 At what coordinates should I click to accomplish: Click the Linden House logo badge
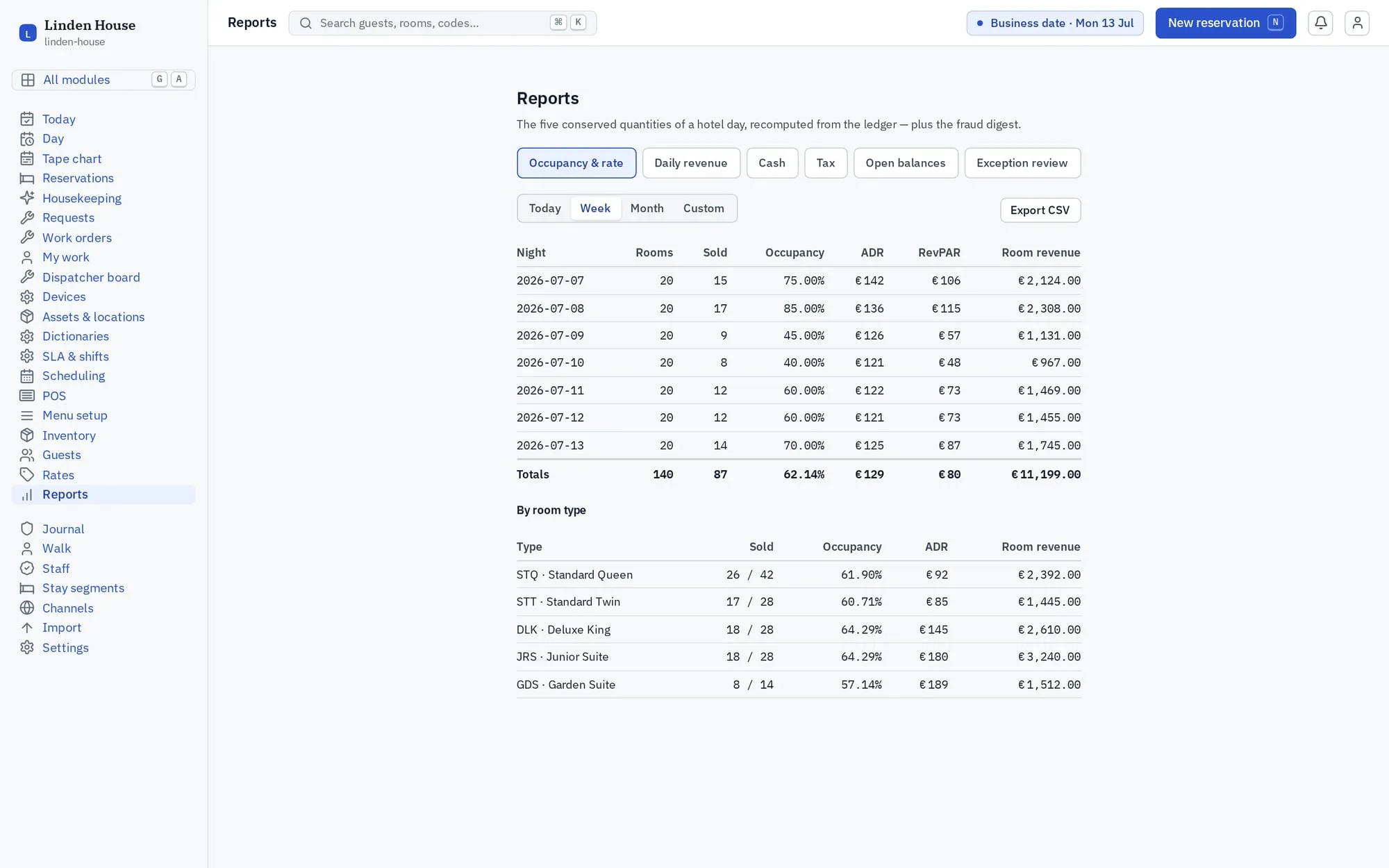click(28, 33)
